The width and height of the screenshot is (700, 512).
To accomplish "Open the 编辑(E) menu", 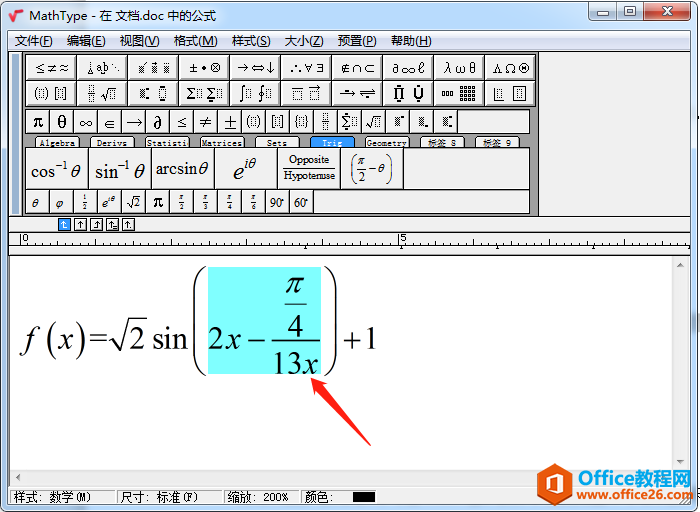I will click(86, 41).
